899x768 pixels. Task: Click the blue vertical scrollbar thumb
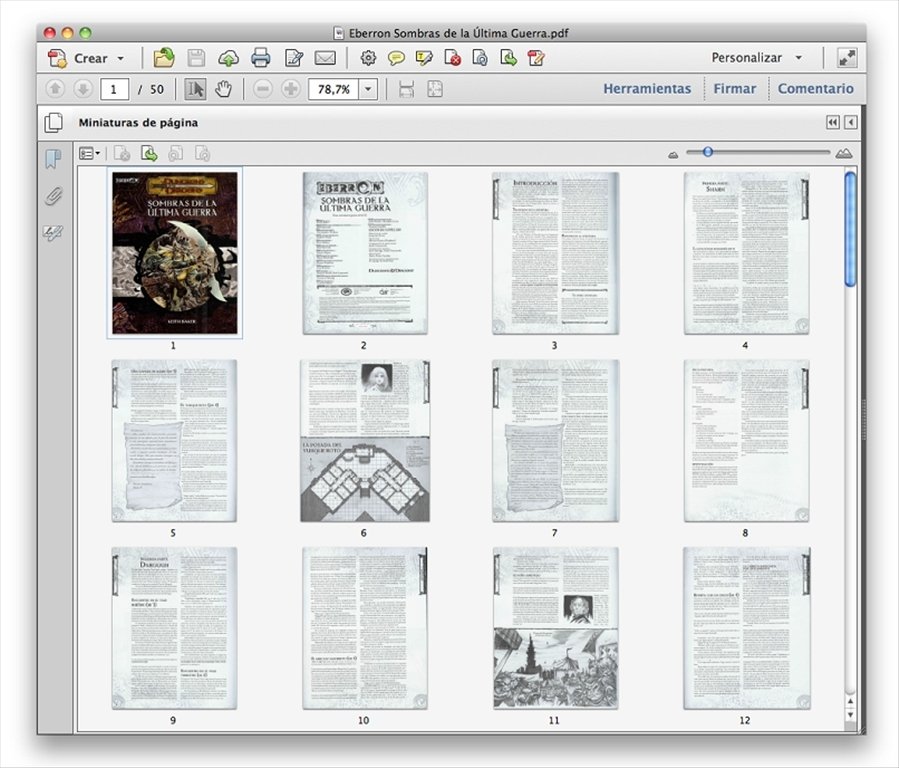point(851,229)
